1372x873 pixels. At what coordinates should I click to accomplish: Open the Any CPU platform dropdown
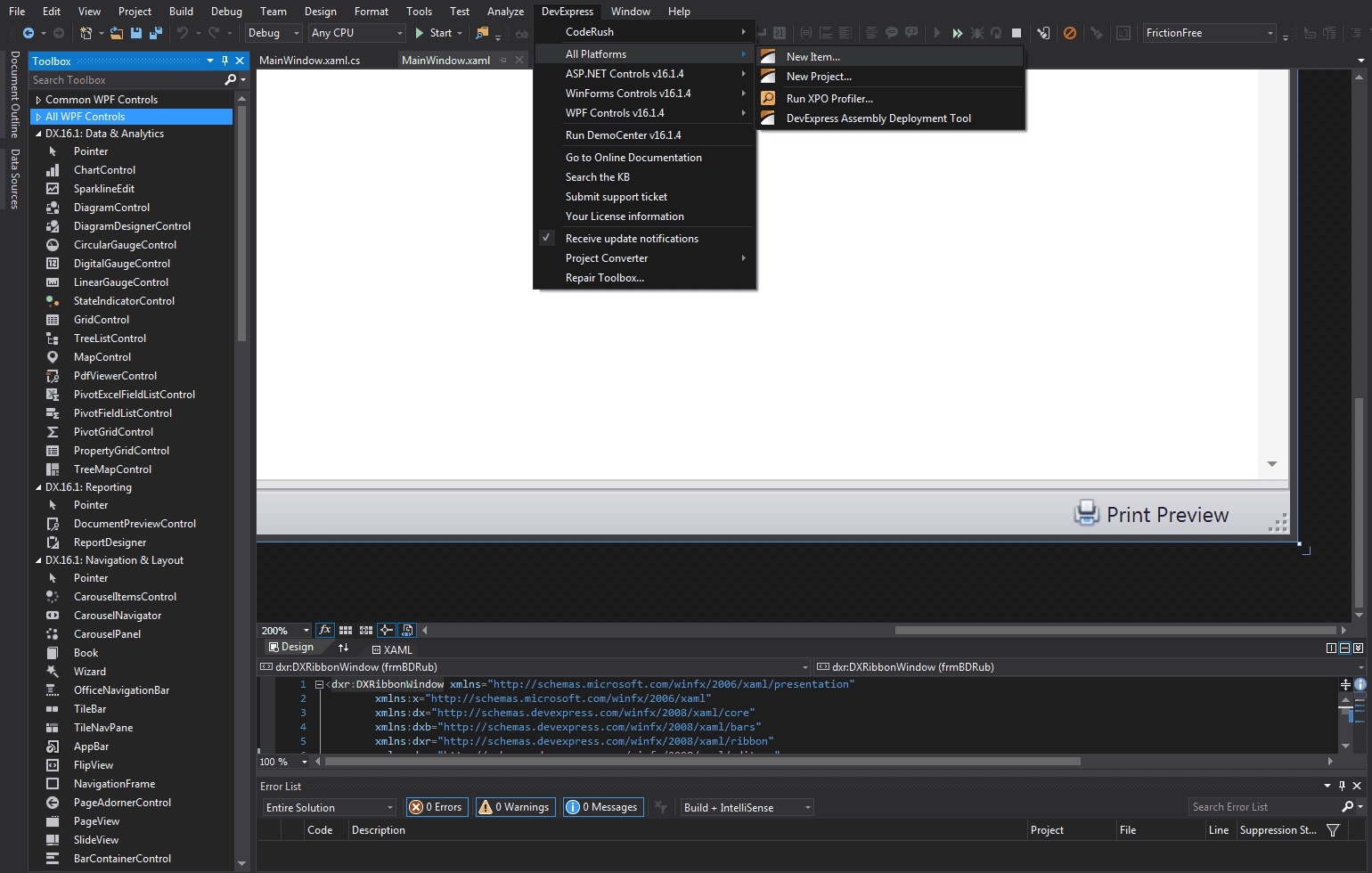(x=357, y=33)
